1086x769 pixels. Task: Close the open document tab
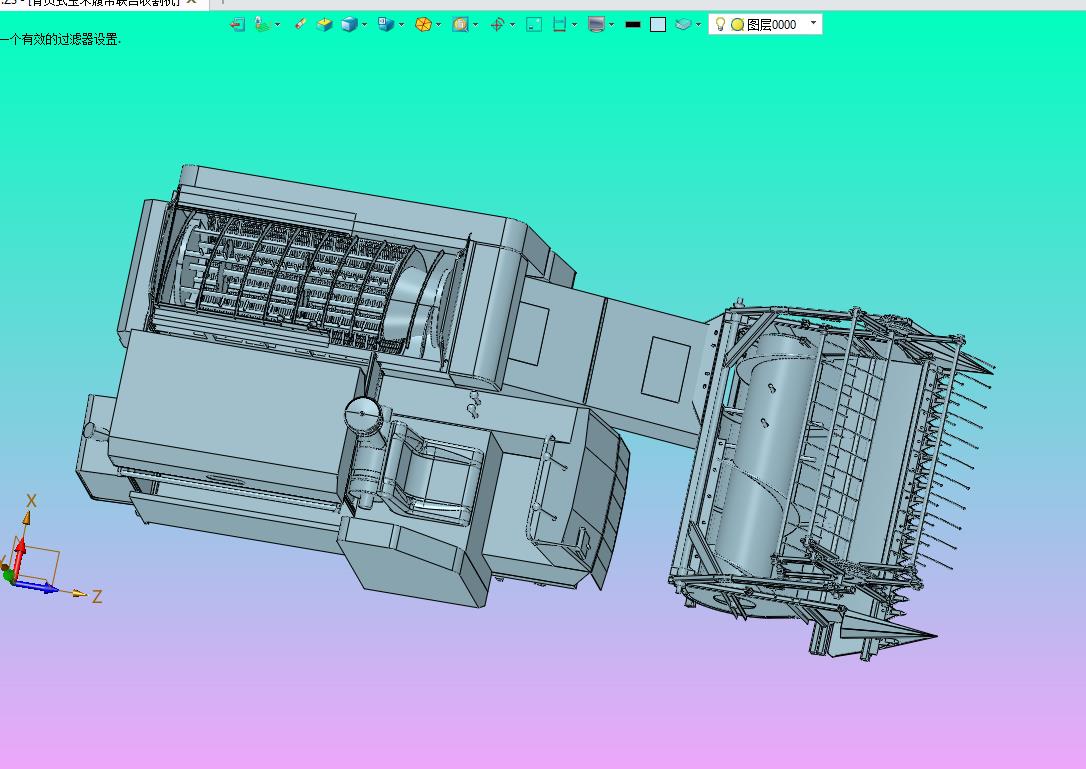pyautogui.click(x=192, y=2)
